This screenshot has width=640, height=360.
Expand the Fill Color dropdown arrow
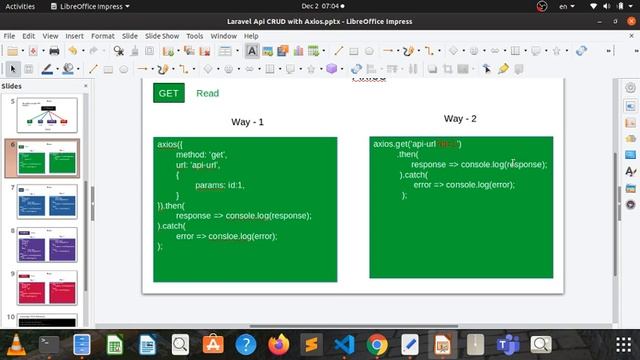pyautogui.click(x=78, y=69)
